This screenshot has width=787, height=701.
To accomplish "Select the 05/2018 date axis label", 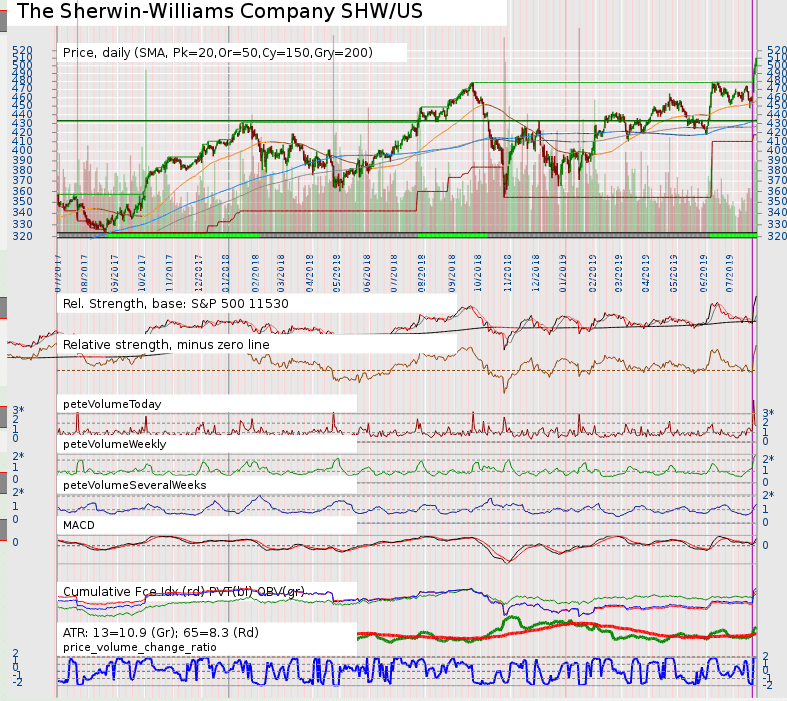I will (336, 273).
